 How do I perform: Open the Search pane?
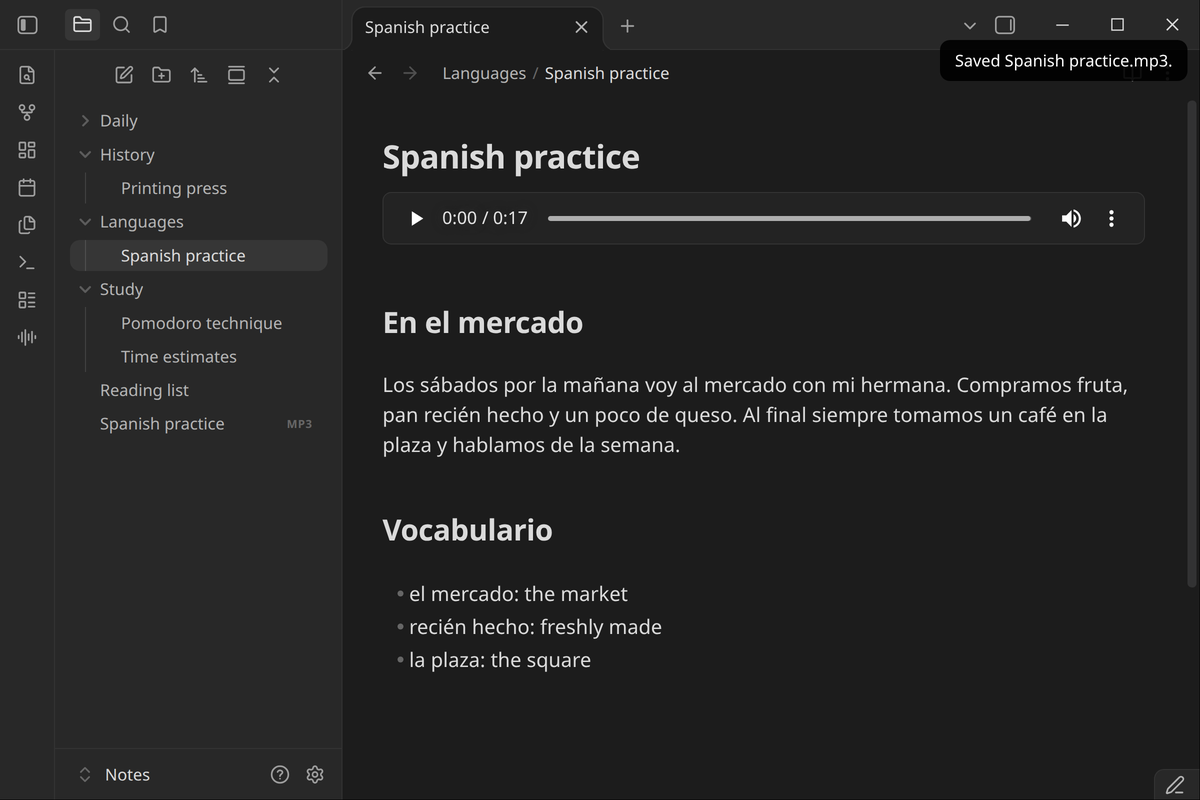[121, 25]
